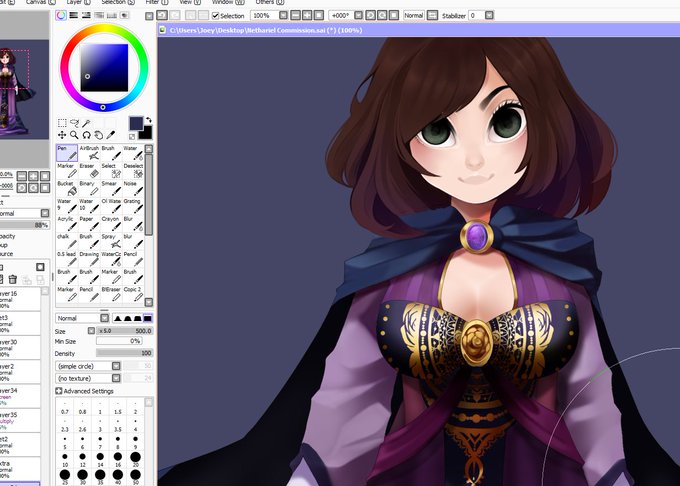Choose the 0.5 lead pencil tool

(67, 259)
